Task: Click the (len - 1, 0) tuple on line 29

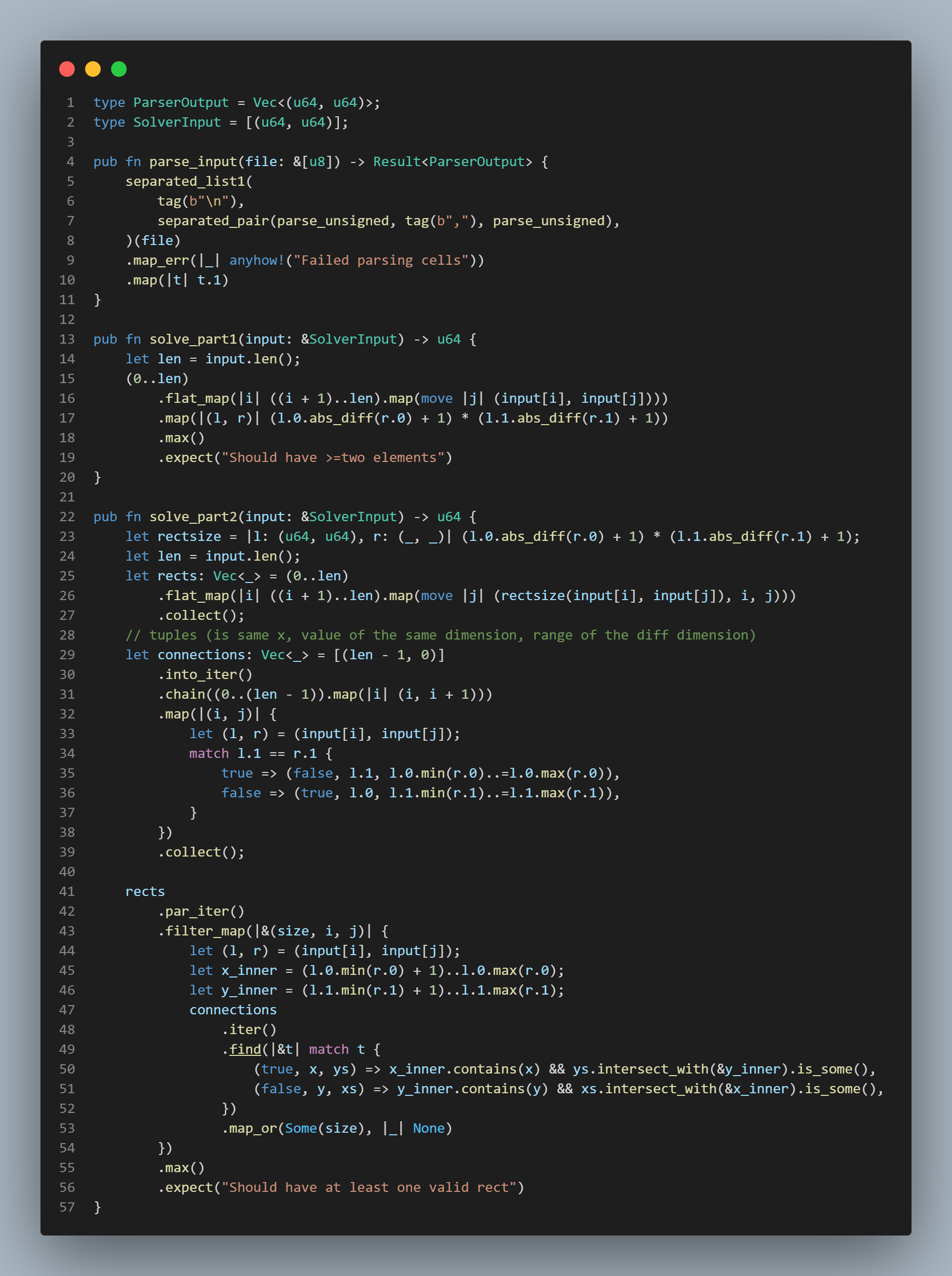Action: tap(389, 655)
